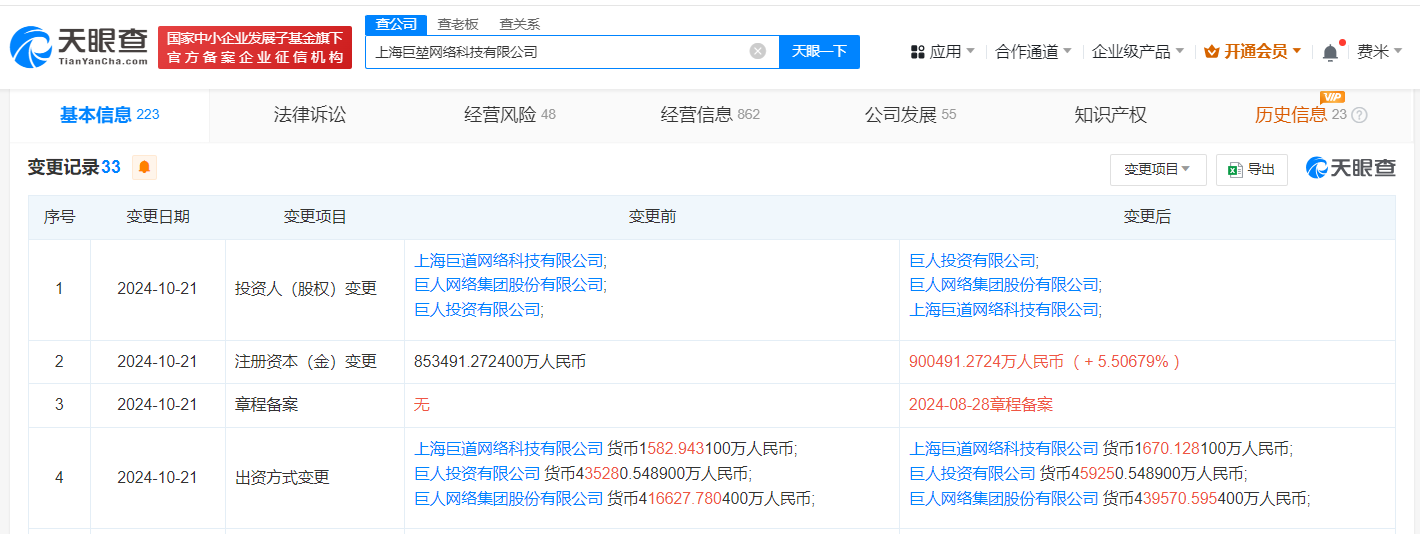
Task: Open the 费米 user account menu
Action: [1380, 52]
